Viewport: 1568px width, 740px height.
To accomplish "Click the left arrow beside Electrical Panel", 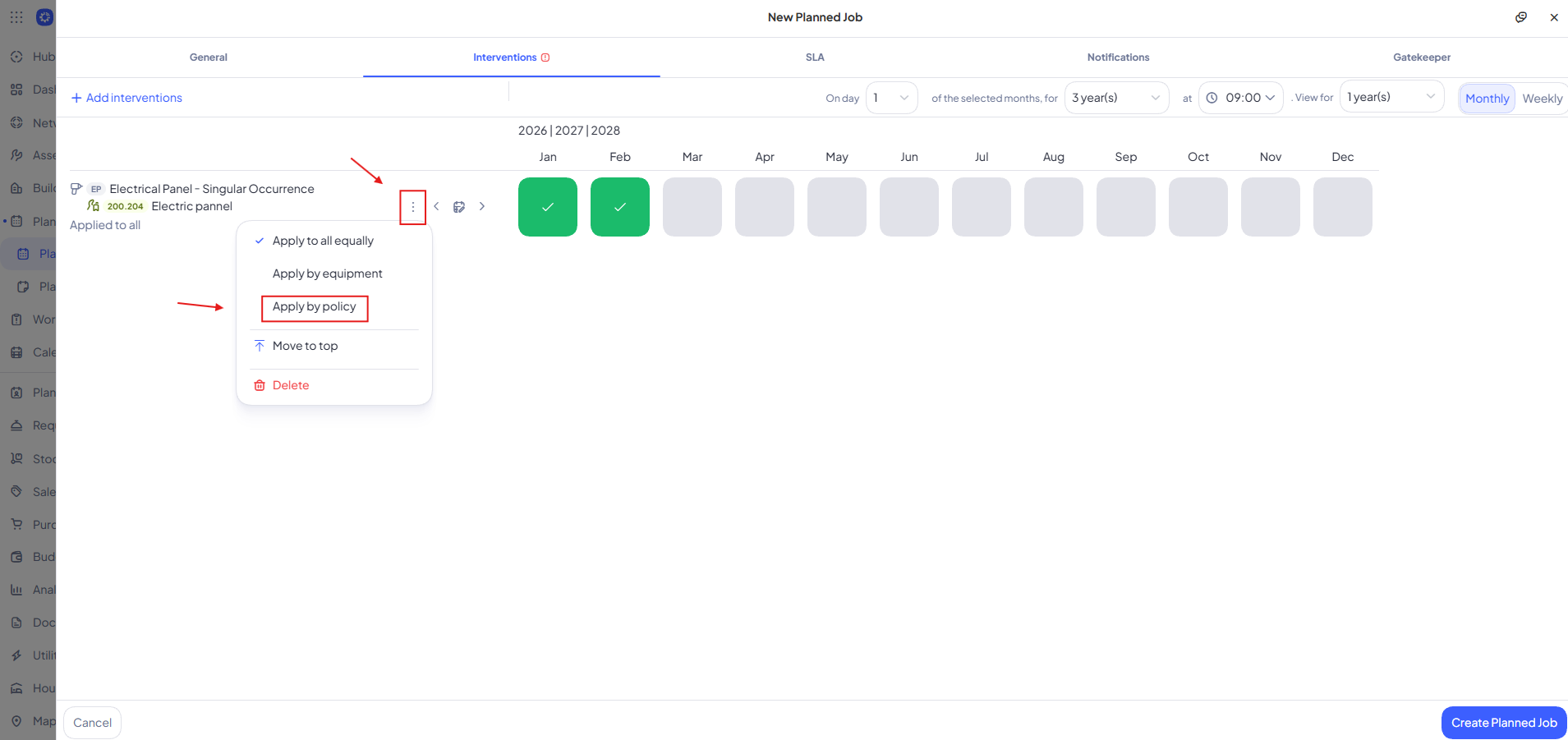I will (x=436, y=207).
